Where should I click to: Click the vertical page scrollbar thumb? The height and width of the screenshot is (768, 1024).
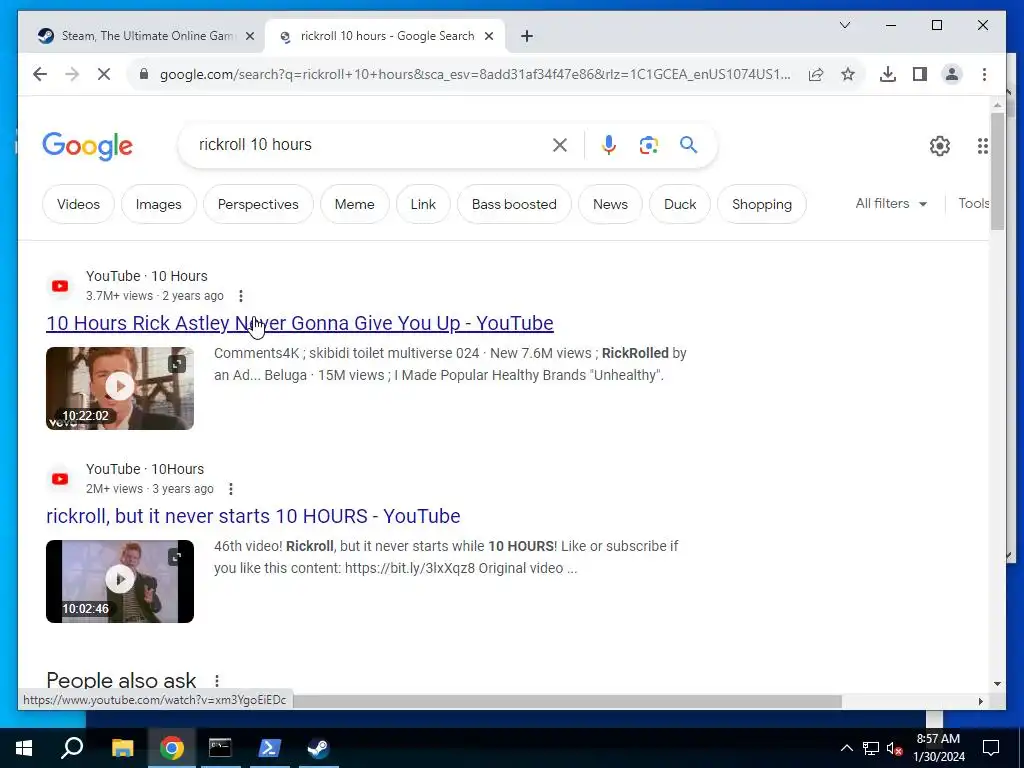(997, 171)
